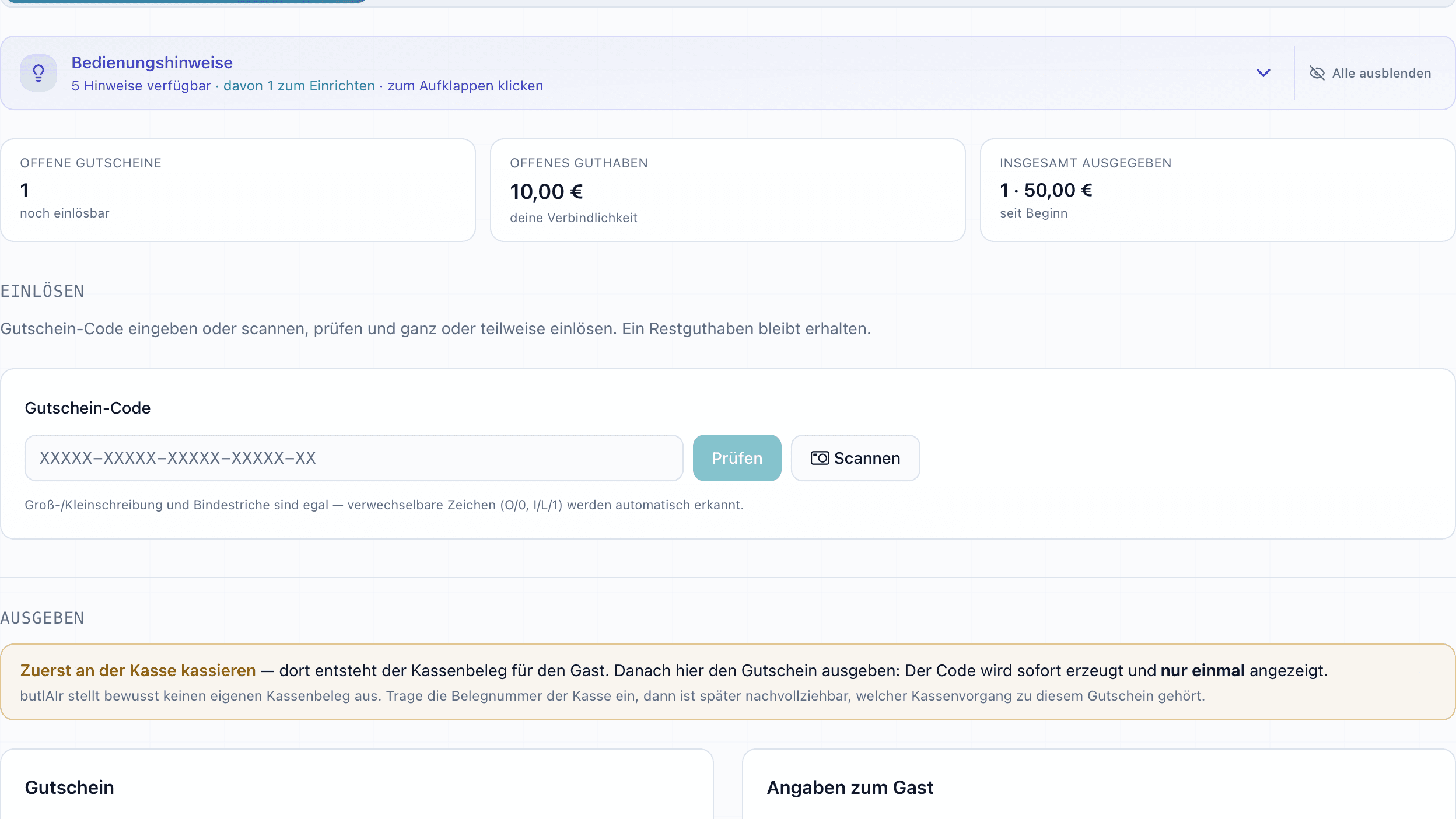Open the Bedienungshinweise heading
Image resolution: width=1456 pixels, height=819 pixels.
point(152,62)
